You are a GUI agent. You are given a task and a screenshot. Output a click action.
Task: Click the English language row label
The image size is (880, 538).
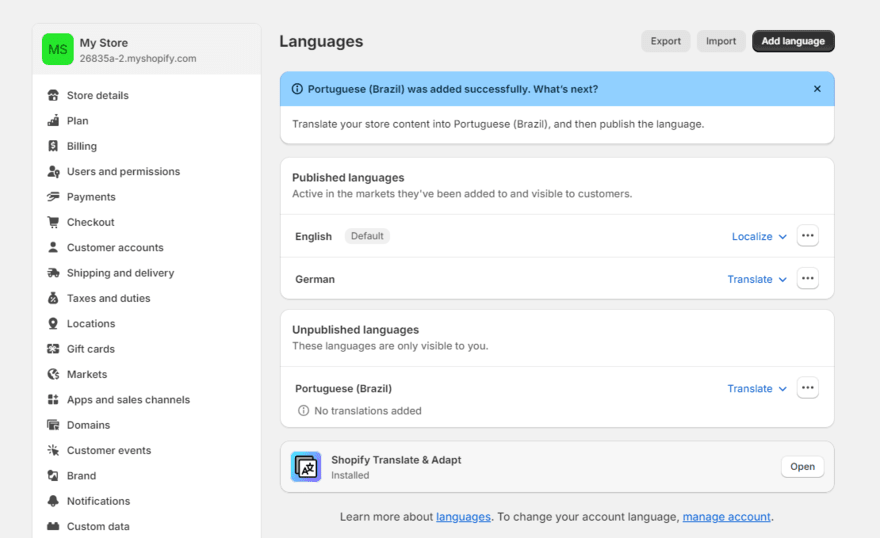(x=313, y=237)
